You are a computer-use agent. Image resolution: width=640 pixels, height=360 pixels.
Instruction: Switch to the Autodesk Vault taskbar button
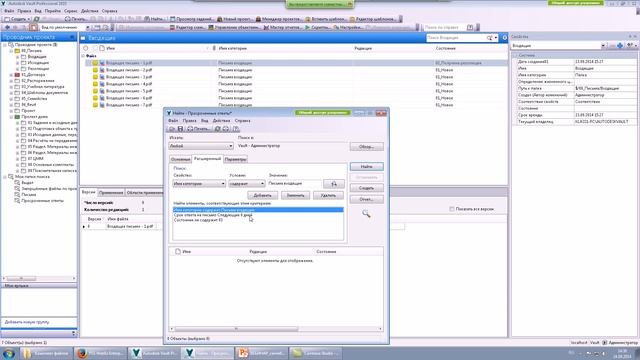tap(153, 353)
